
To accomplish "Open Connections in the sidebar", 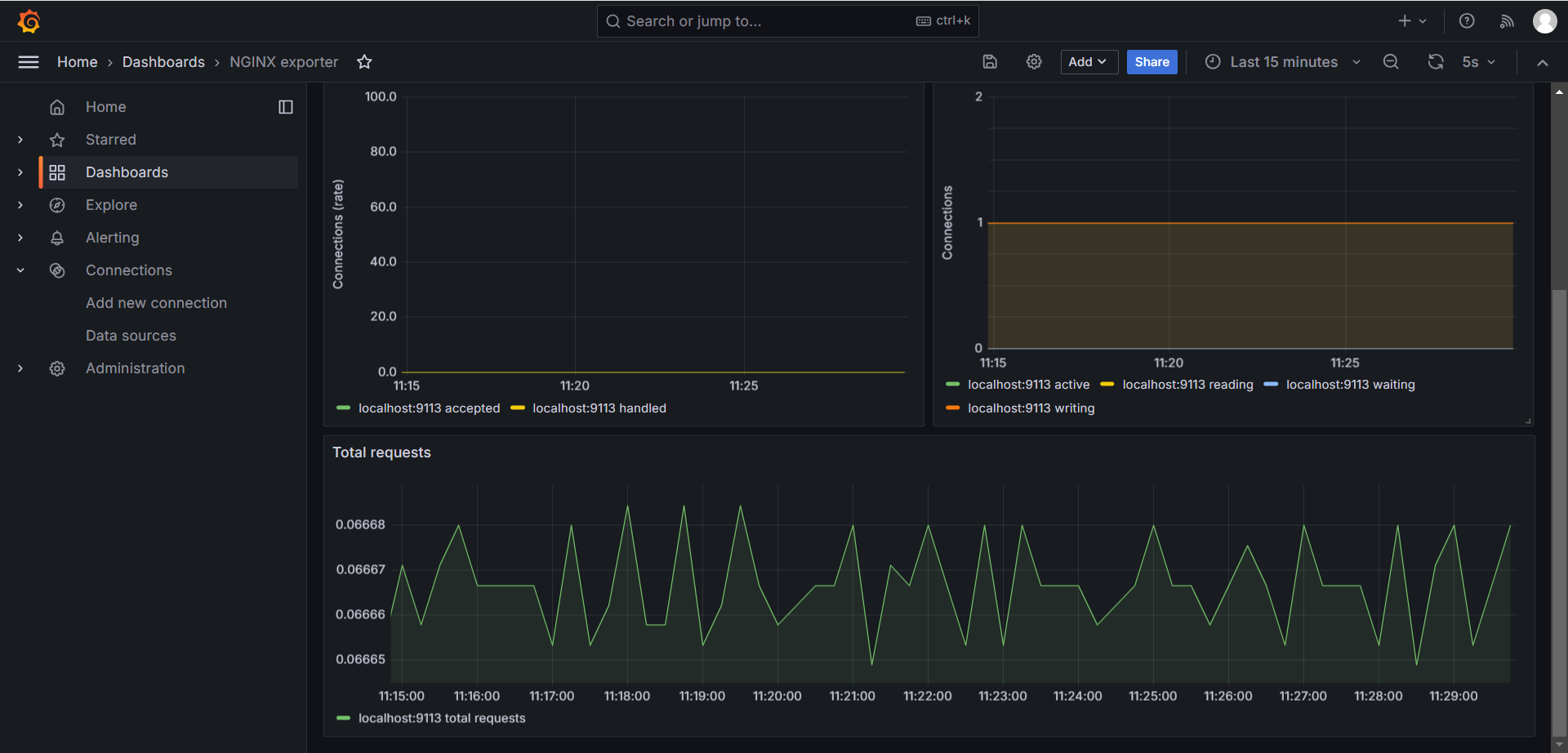I will (x=128, y=270).
